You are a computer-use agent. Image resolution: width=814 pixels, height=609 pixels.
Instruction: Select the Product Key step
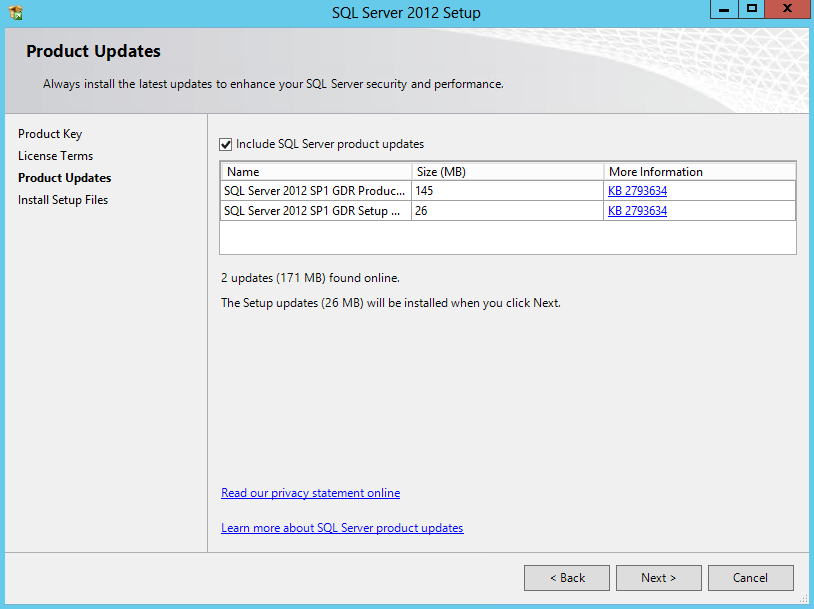coord(50,134)
